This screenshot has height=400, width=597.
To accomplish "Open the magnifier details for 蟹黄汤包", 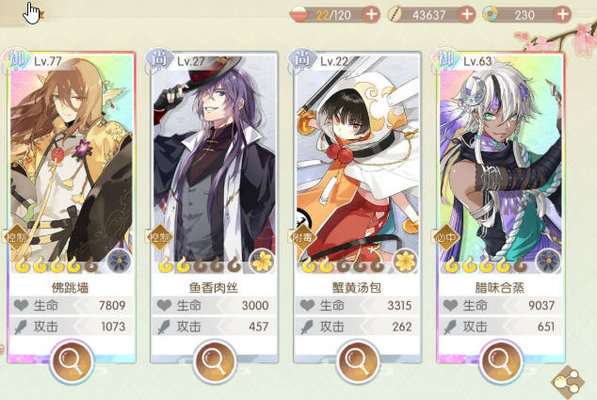I will tap(358, 362).
